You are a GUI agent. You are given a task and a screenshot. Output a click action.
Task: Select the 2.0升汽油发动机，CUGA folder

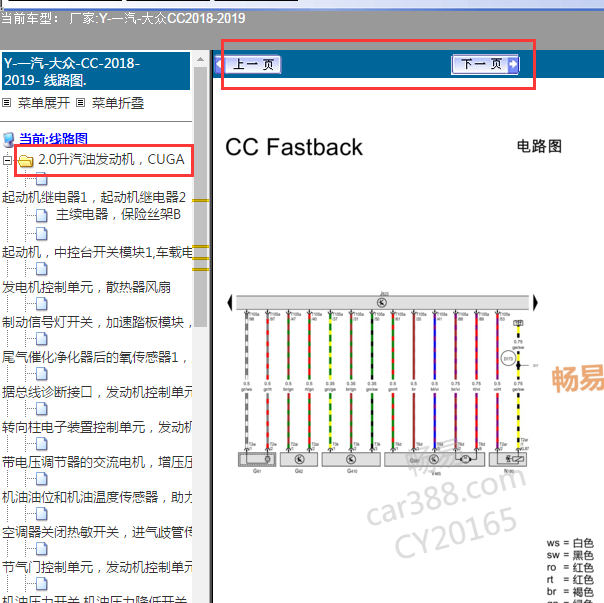tap(111, 159)
